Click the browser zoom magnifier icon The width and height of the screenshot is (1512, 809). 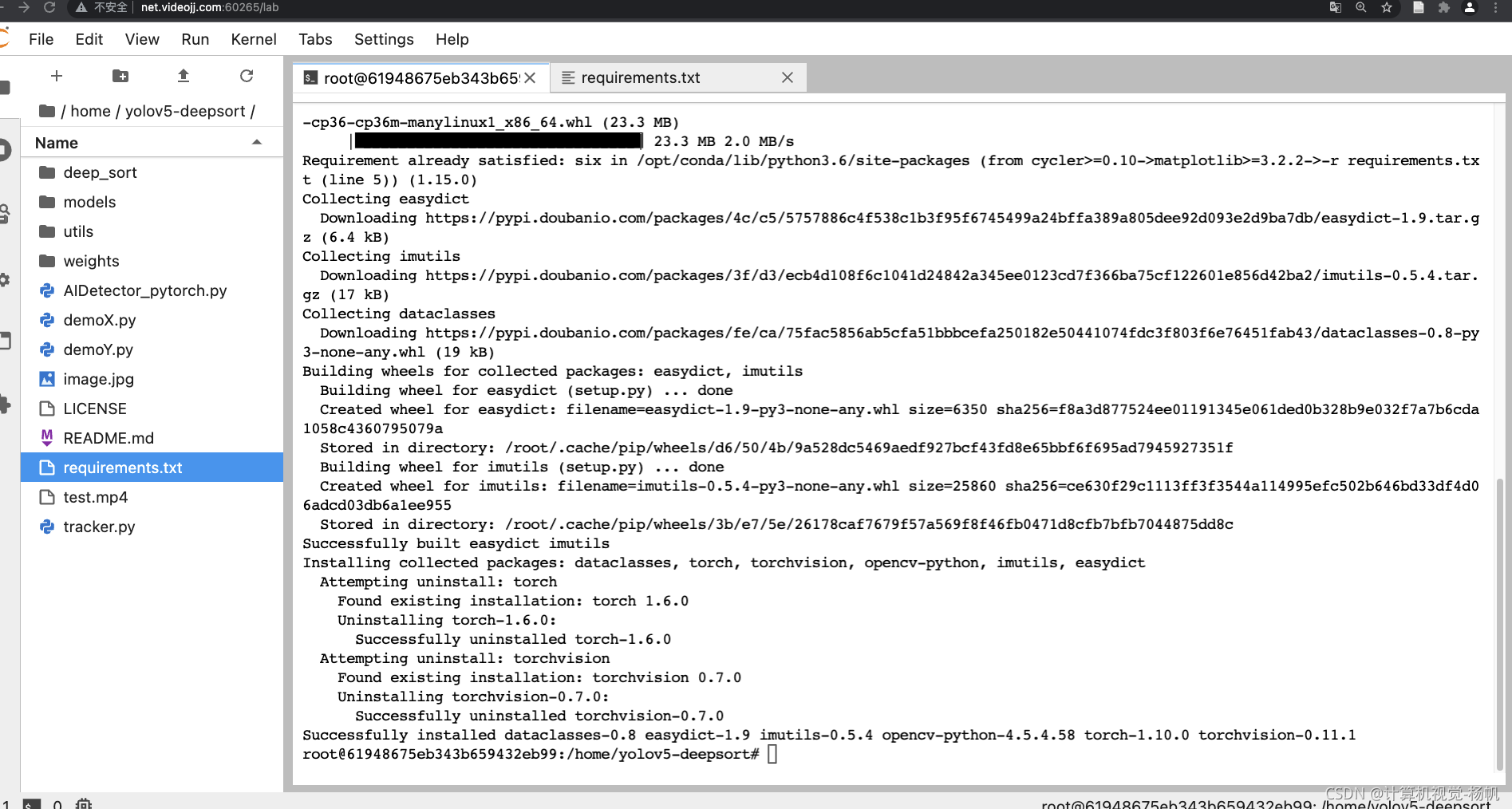point(1361,7)
